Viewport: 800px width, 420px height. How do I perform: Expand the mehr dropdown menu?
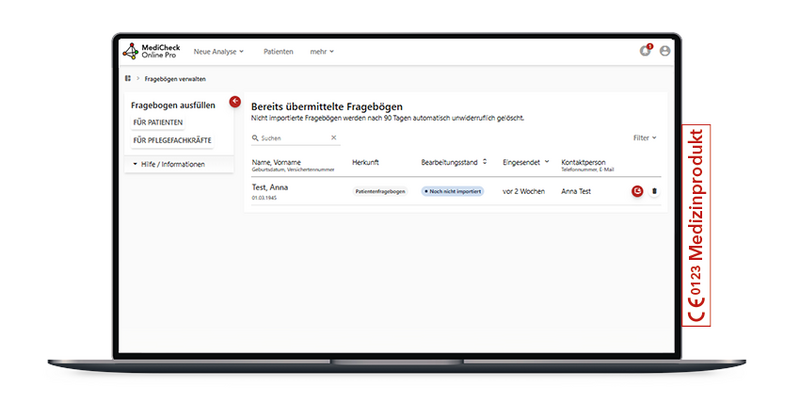pos(322,51)
